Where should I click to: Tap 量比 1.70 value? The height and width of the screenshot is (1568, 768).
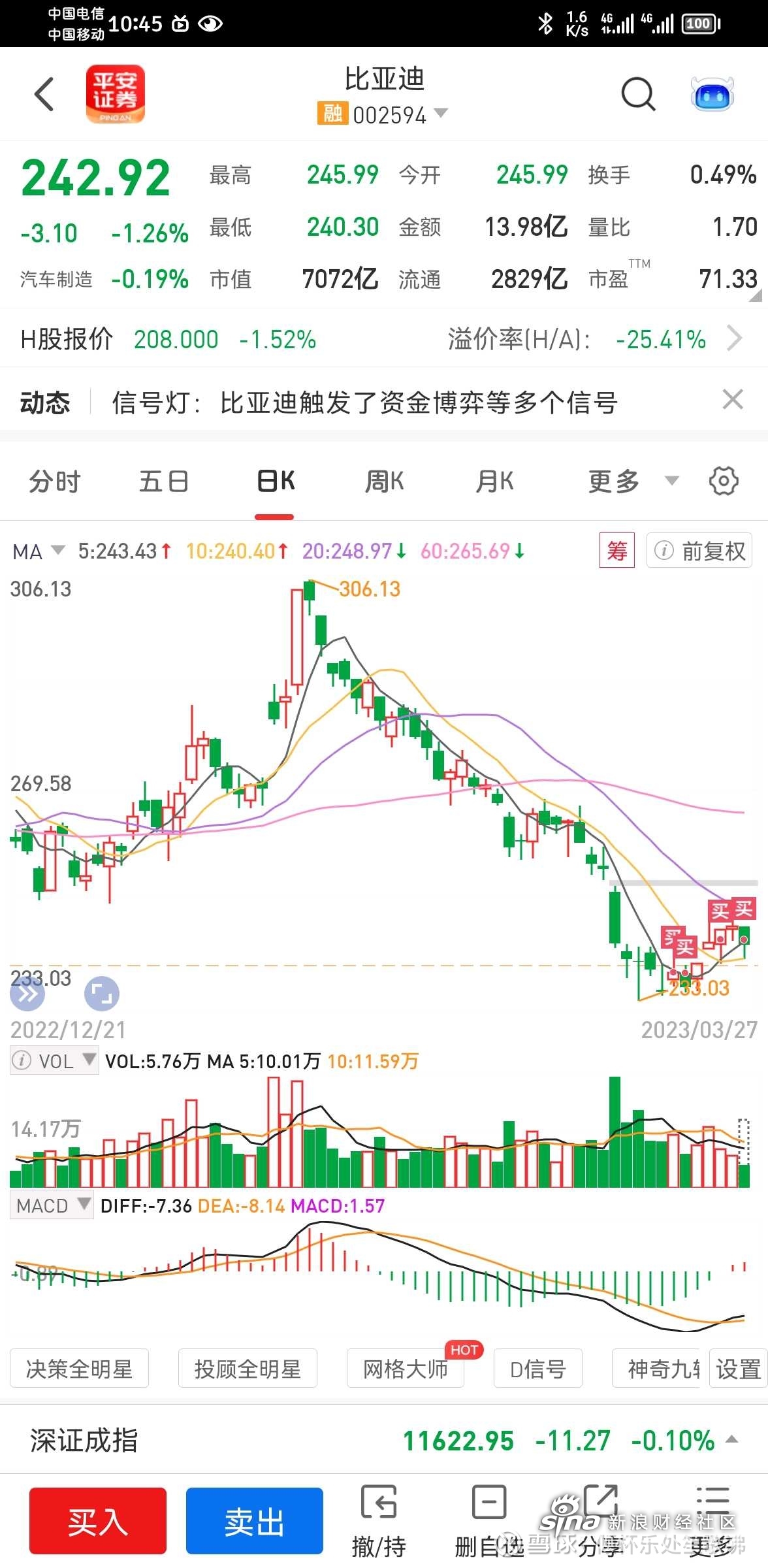coord(735,227)
